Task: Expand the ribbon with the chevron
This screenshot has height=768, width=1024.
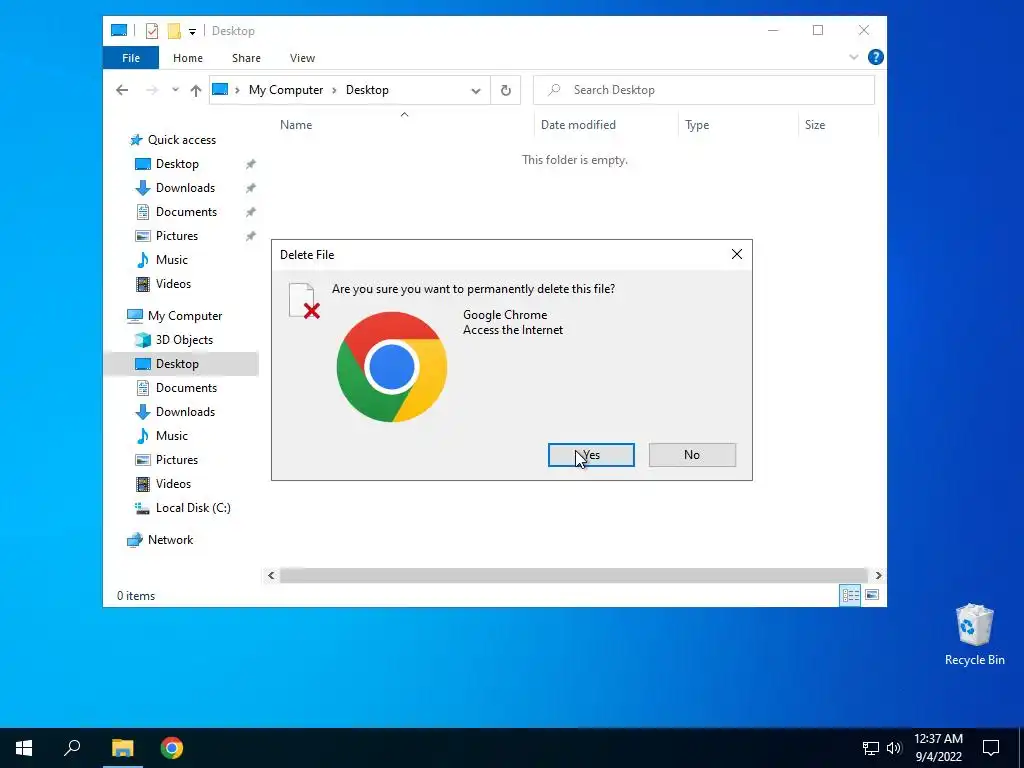Action: [x=854, y=57]
